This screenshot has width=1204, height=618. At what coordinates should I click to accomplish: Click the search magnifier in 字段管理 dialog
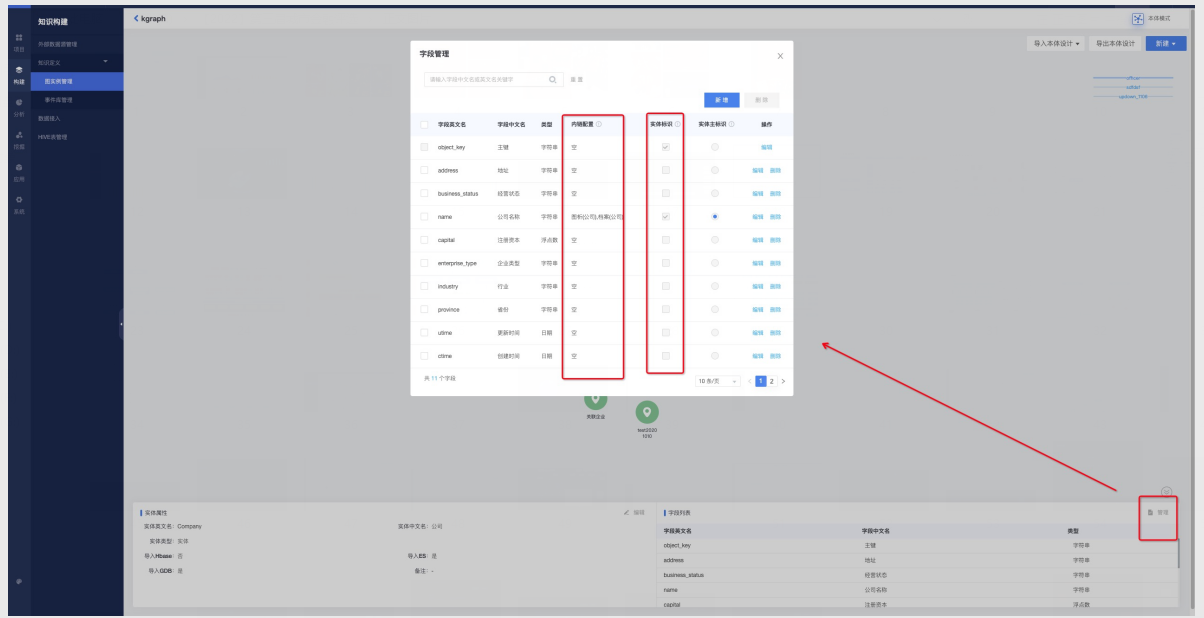click(552, 79)
